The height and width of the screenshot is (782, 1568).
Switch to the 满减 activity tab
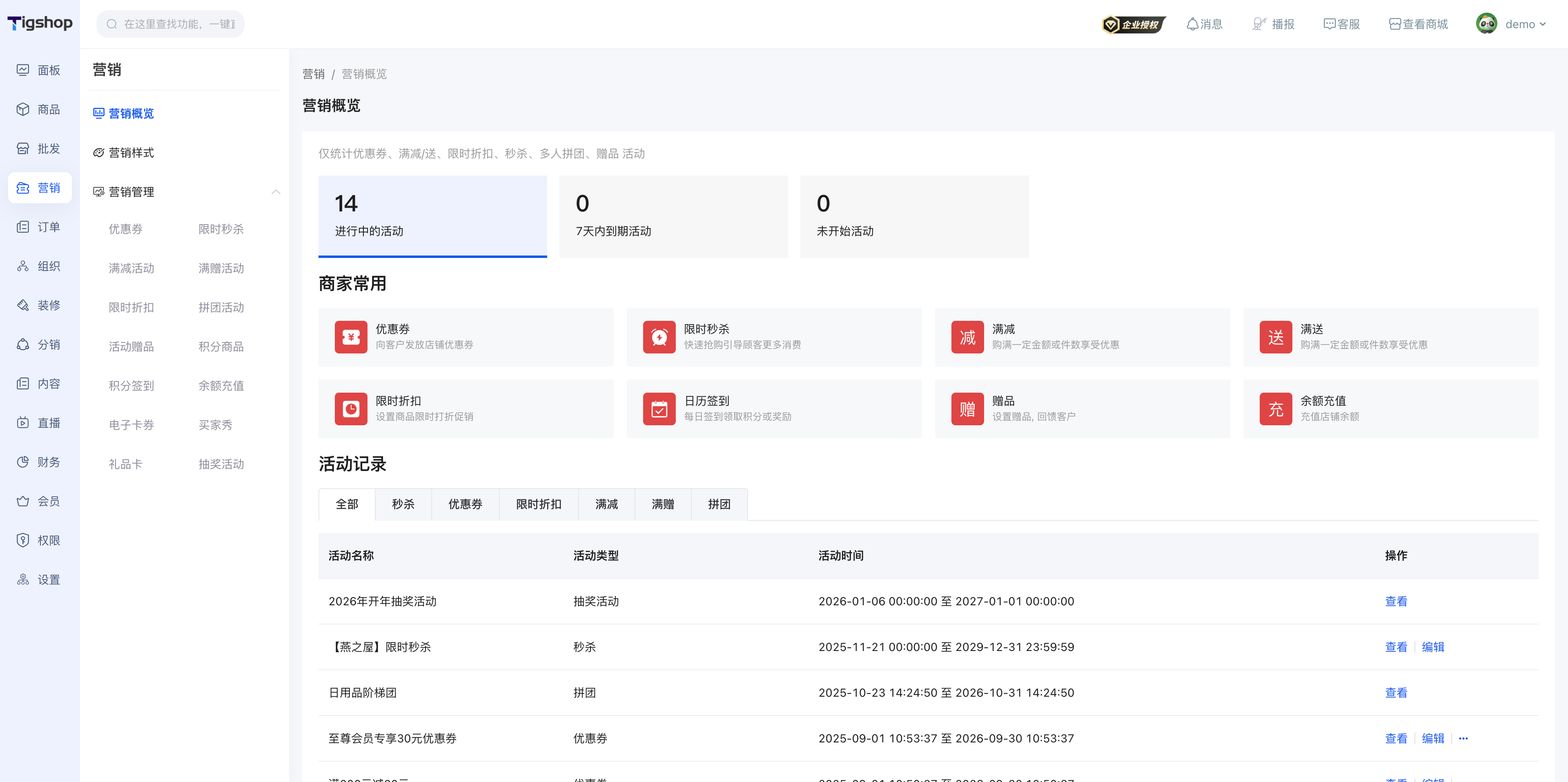tap(606, 504)
